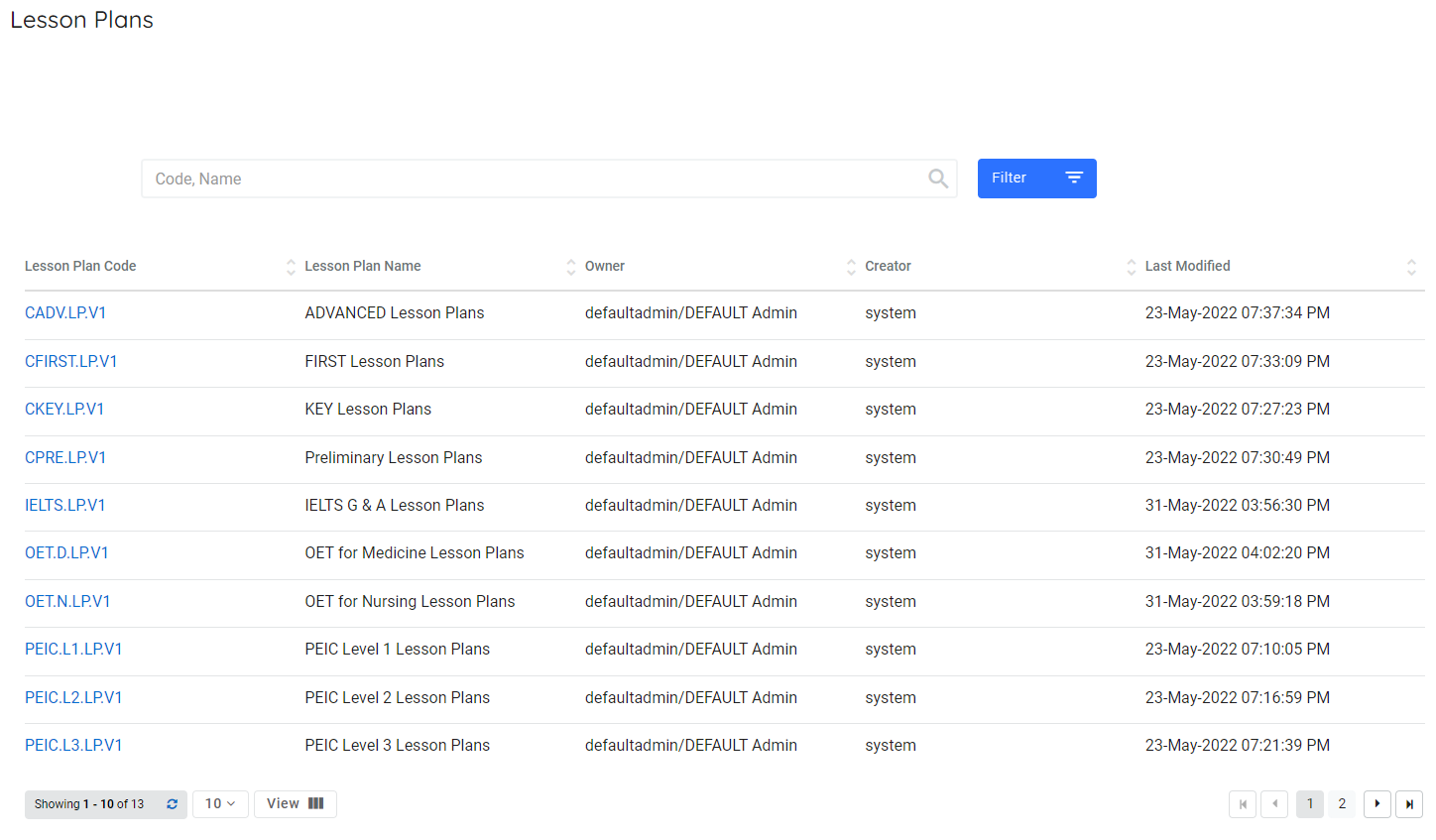1436x840 pixels.
Task: Go to the previous page arrow
Action: pos(1274,804)
